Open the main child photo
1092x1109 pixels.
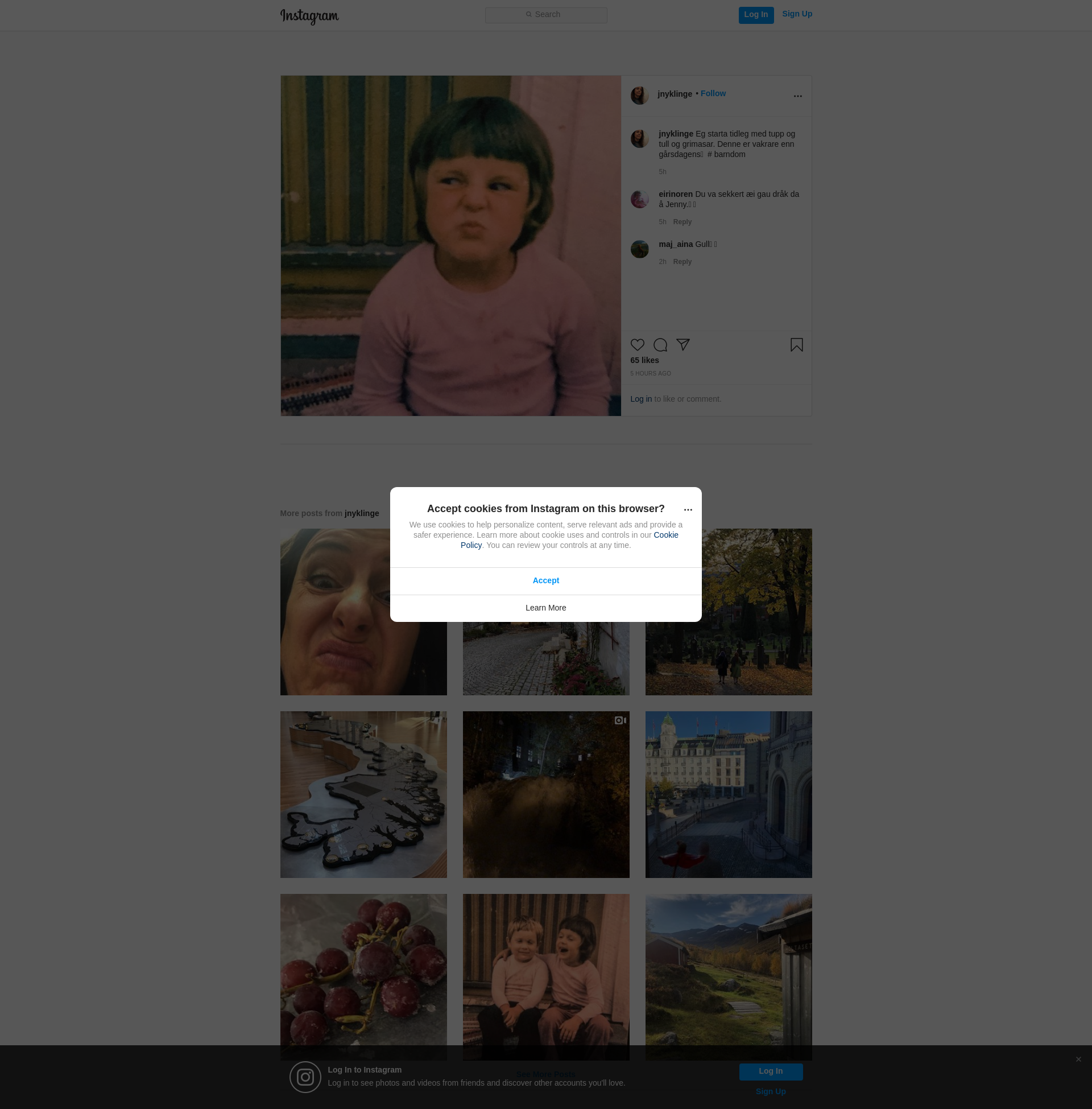(451, 246)
